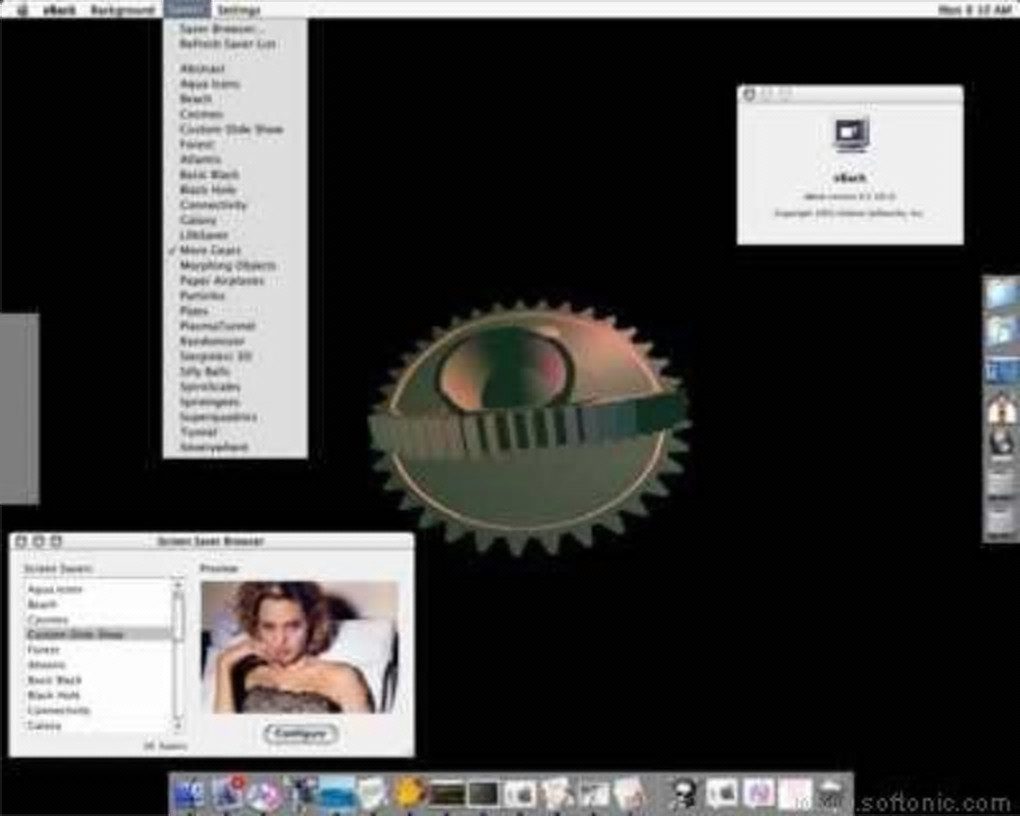Viewport: 1020px width, 816px height.
Task: Launch the yellow sunflower dock icon
Action: coord(410,793)
